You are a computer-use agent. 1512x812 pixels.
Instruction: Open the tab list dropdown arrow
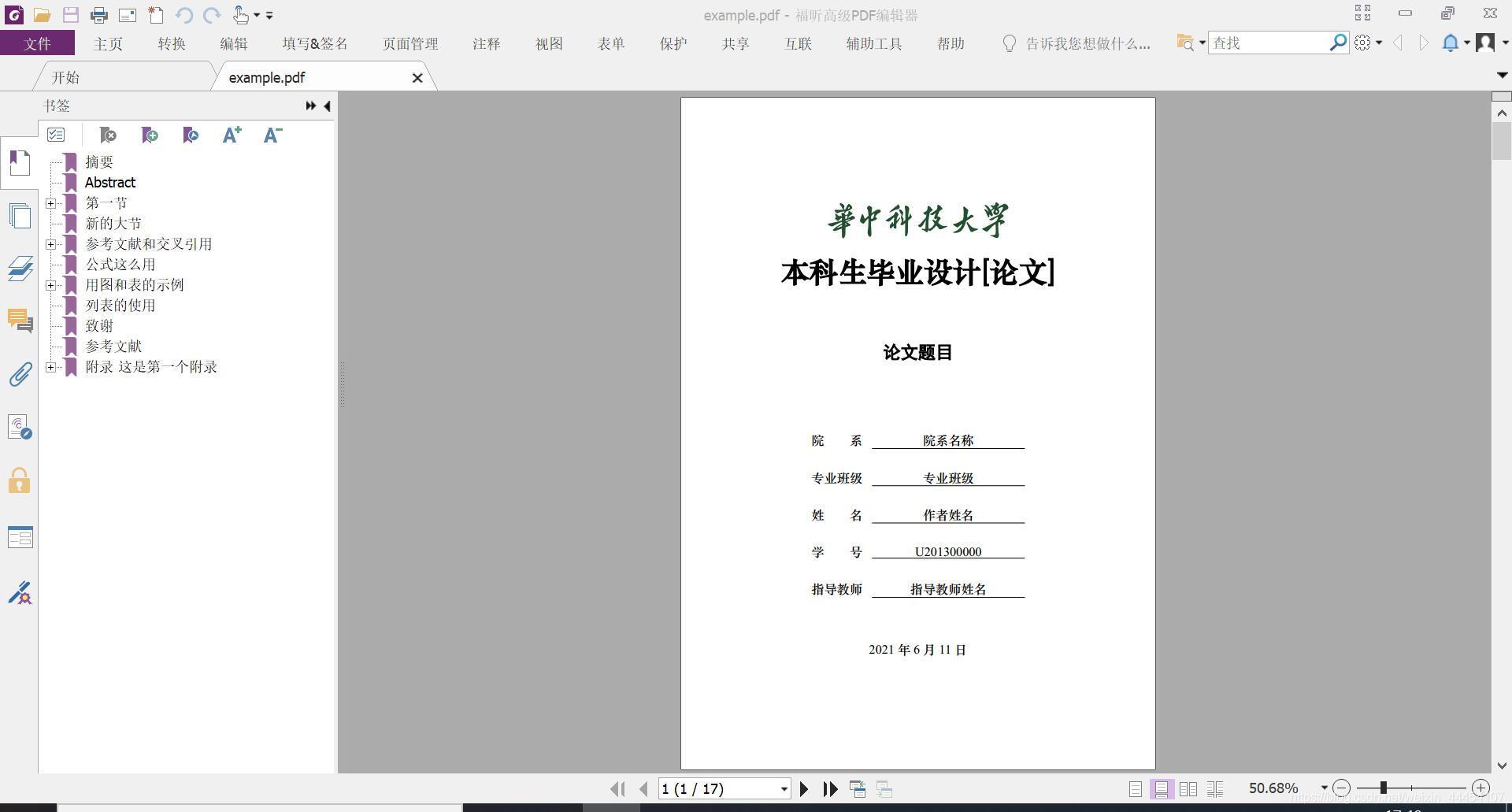pyautogui.click(x=1502, y=75)
